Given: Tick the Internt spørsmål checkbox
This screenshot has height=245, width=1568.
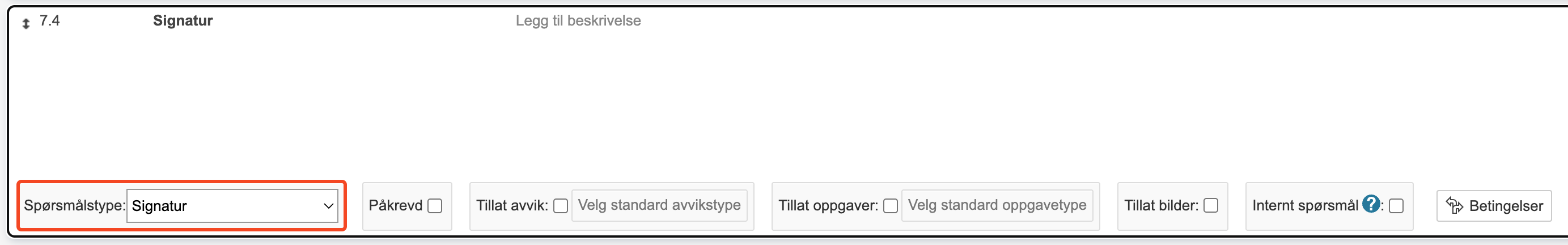Looking at the screenshot, I should point(1396,206).
